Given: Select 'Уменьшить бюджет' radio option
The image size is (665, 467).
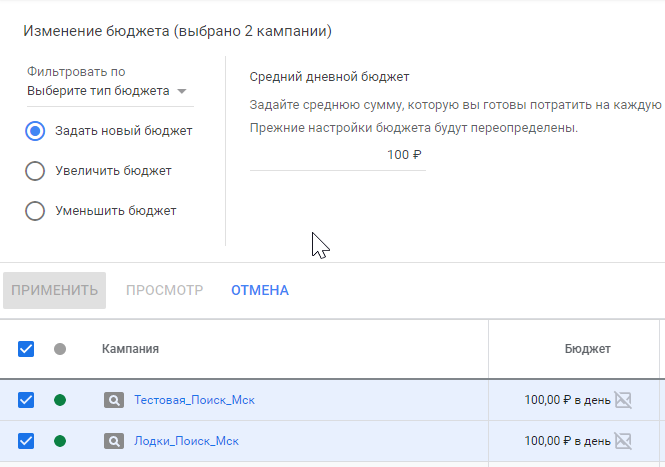Looking at the screenshot, I should 35,211.
